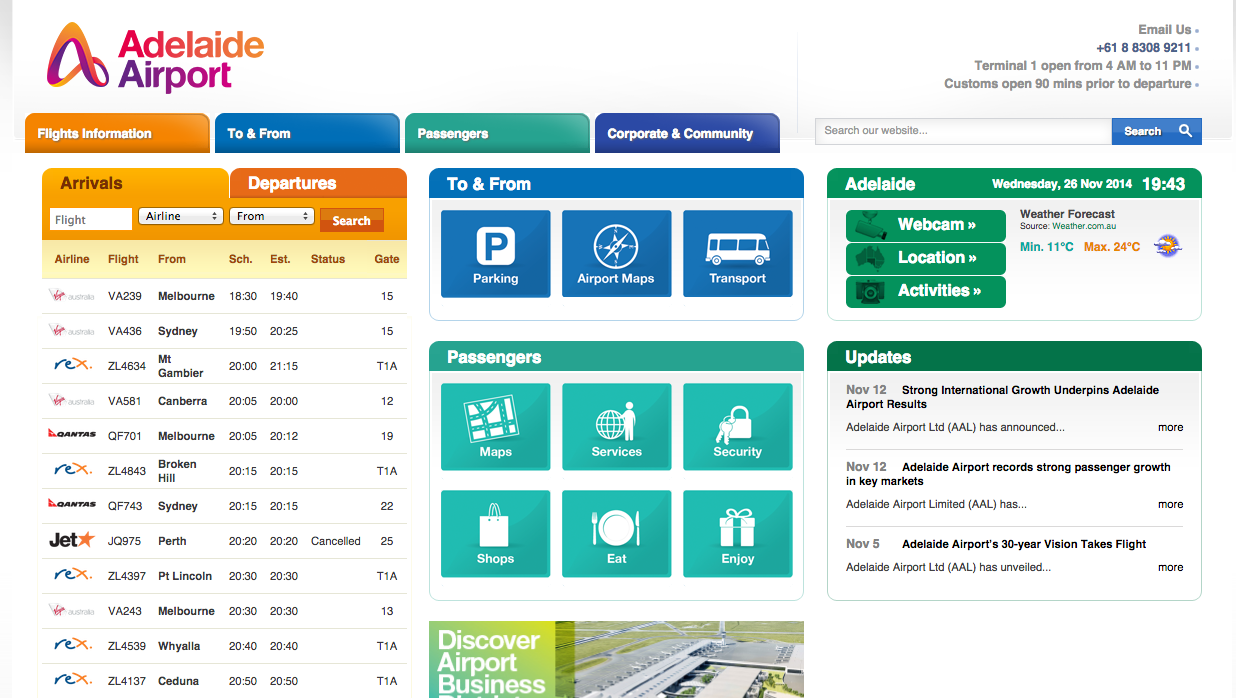
Task: Select the passenger Maps tile
Action: click(495, 426)
